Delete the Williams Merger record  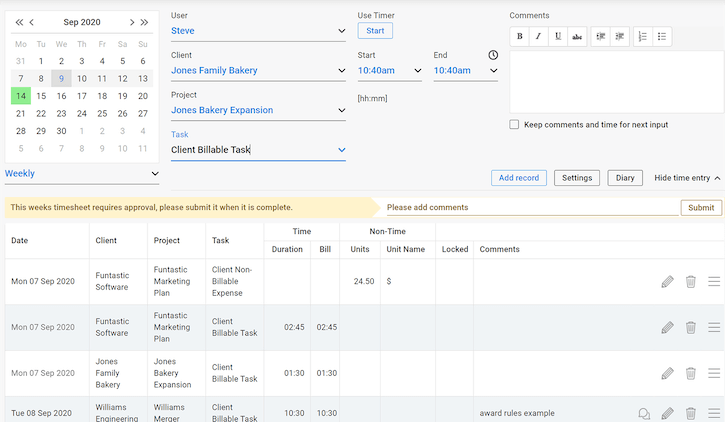point(691,413)
